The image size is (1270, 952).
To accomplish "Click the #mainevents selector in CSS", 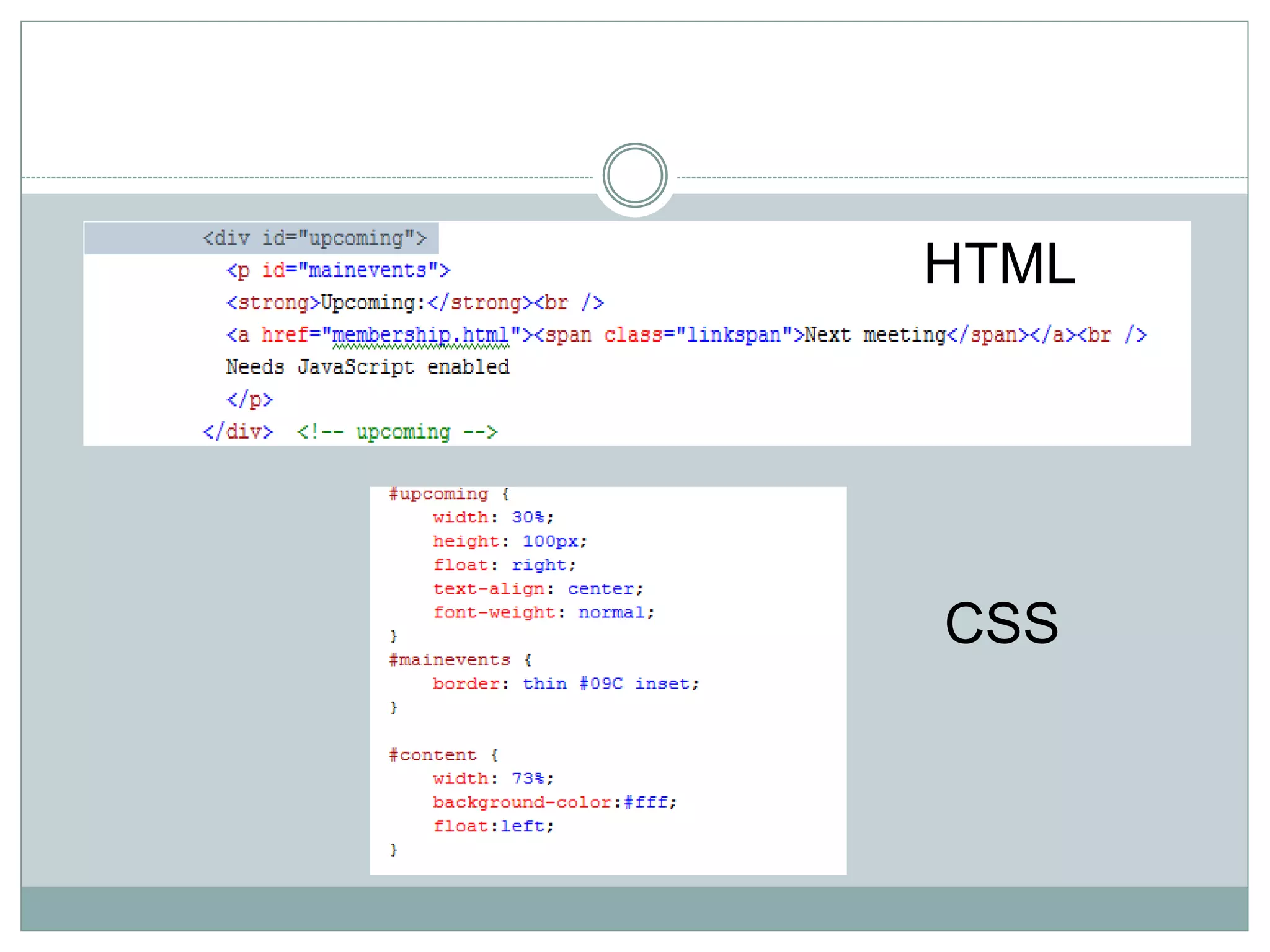I will tap(450, 660).
